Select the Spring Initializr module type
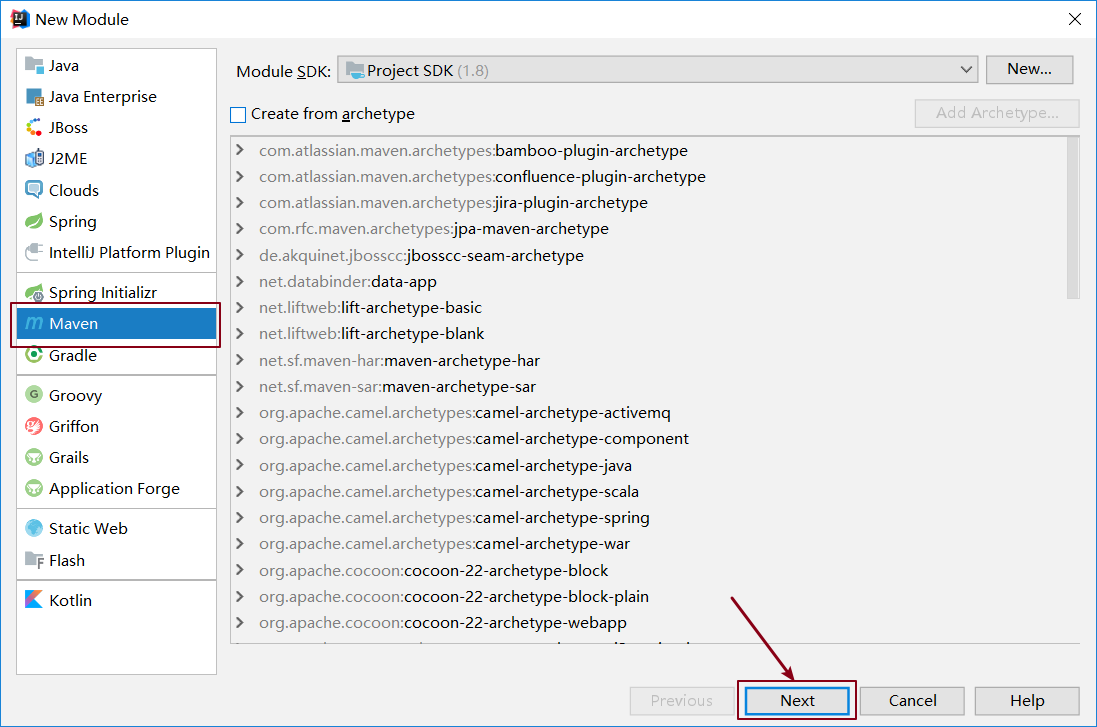The image size is (1097, 727). 97,291
